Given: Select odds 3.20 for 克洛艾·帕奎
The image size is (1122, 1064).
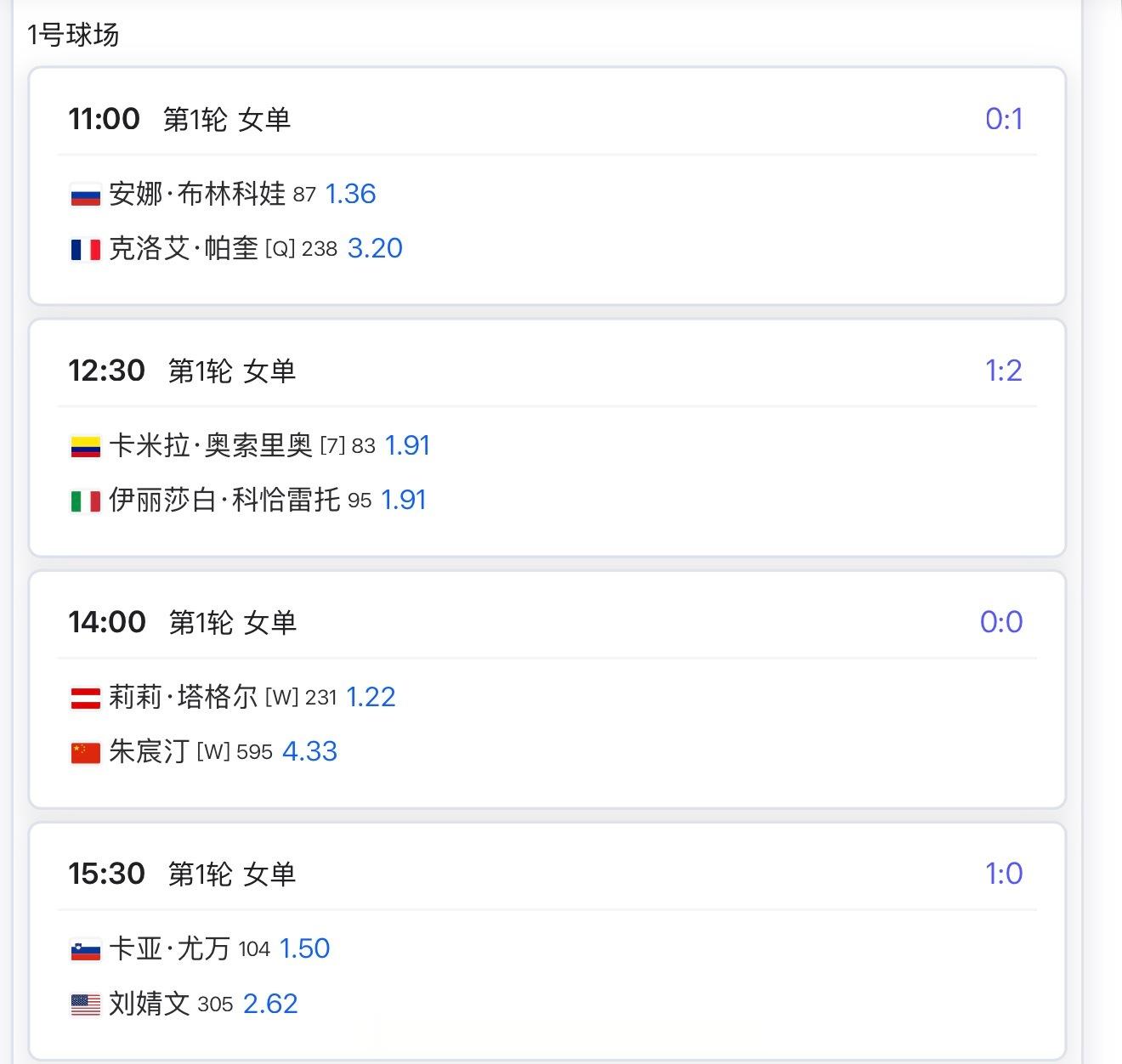Looking at the screenshot, I should click(375, 248).
